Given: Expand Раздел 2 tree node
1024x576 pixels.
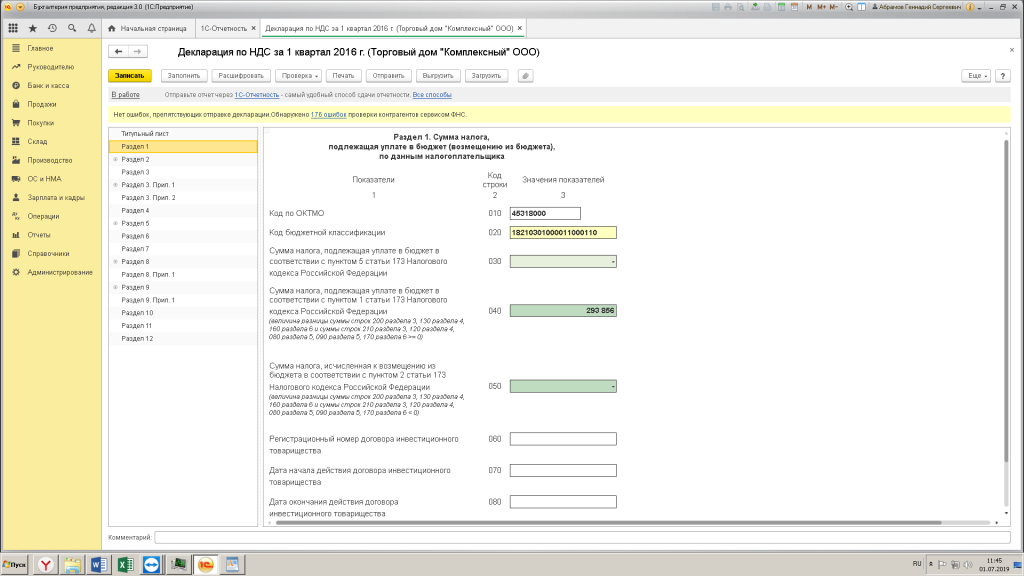Looking at the screenshot, I should pyautogui.click(x=116, y=159).
